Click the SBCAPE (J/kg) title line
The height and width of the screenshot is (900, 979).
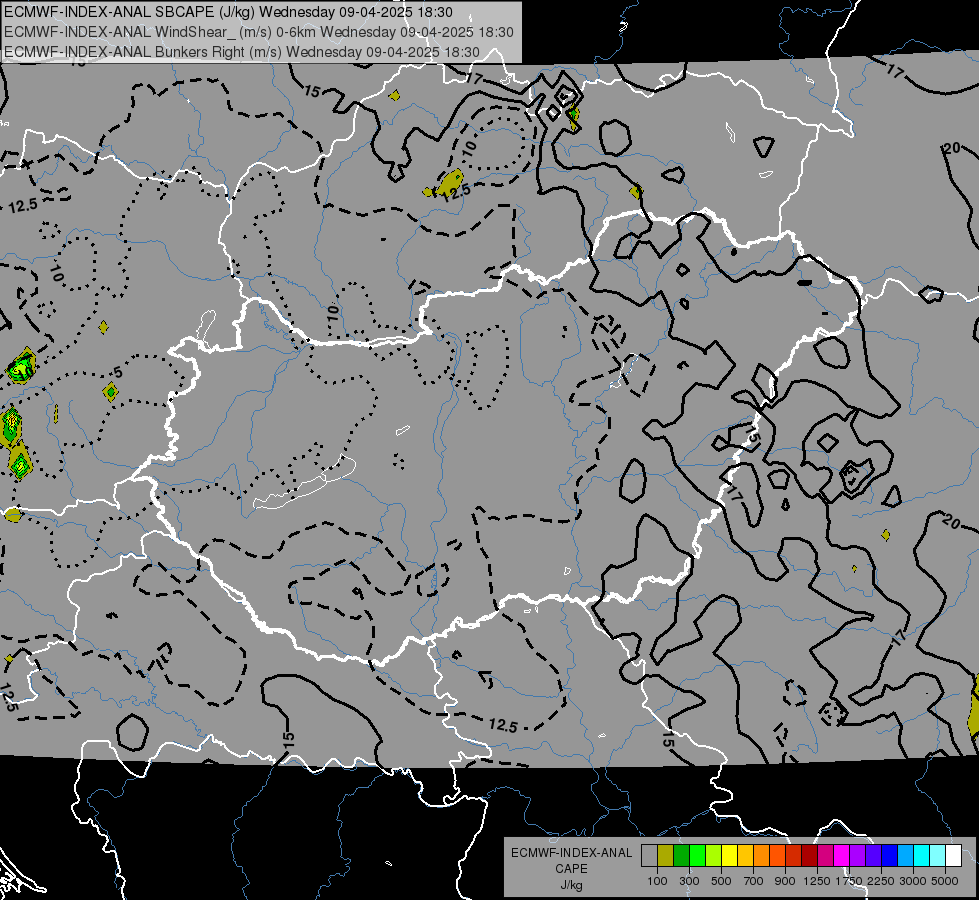229,12
